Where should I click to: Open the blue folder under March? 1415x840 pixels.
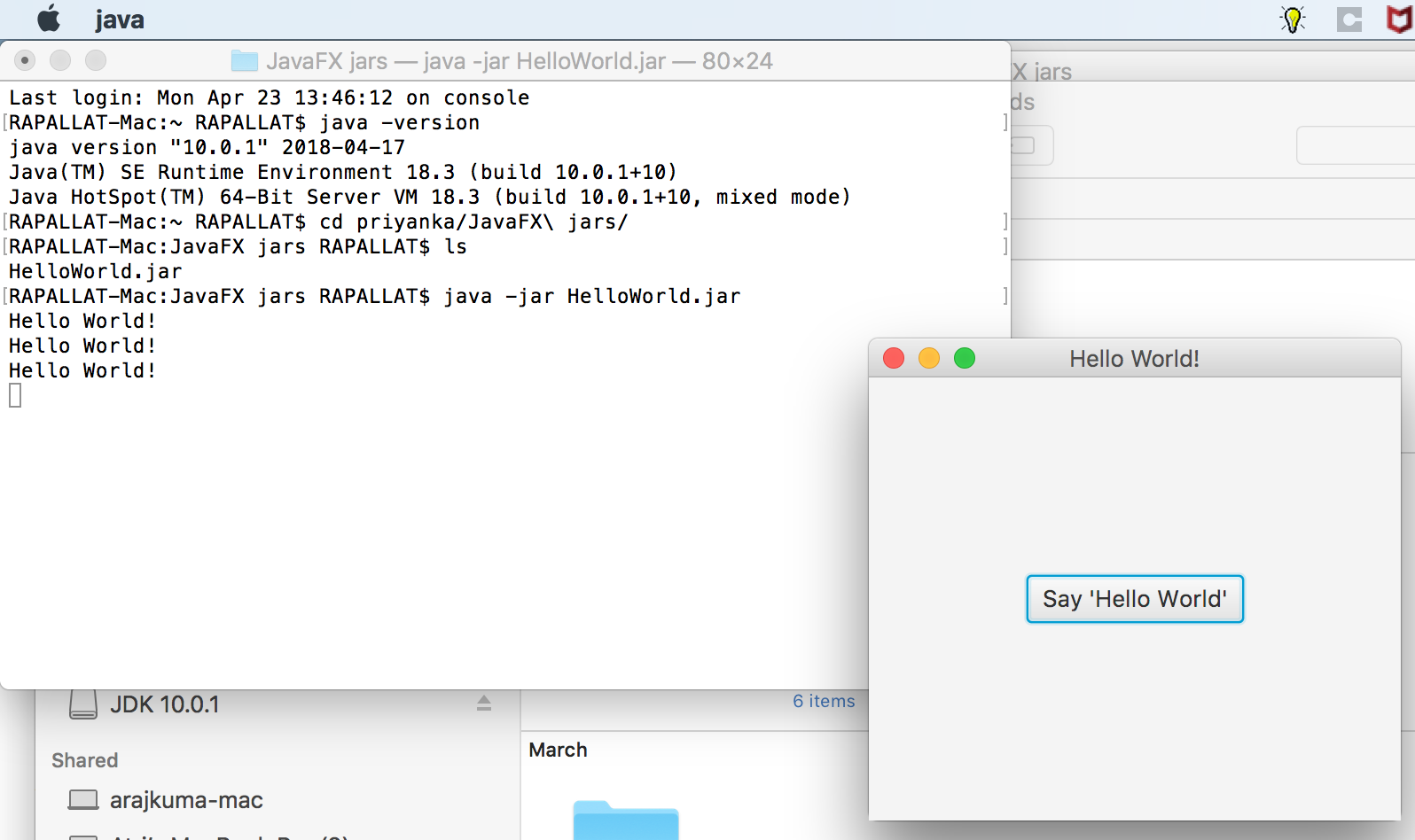click(x=625, y=821)
